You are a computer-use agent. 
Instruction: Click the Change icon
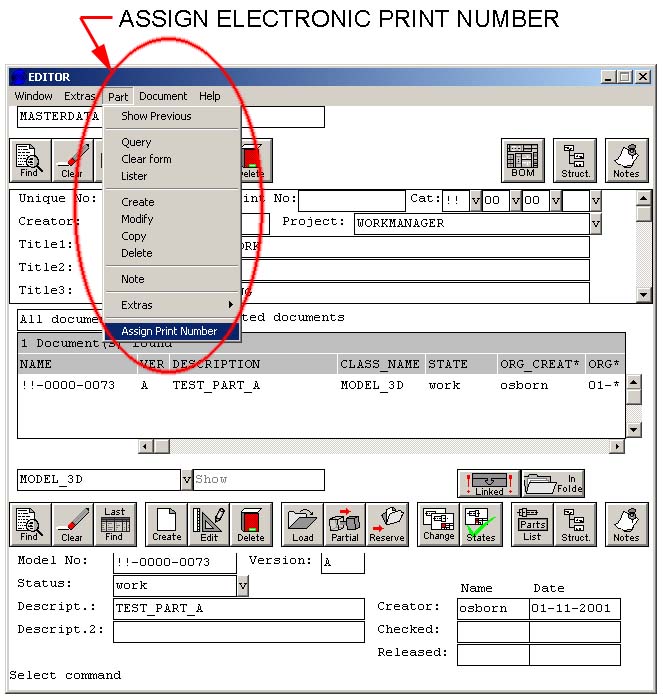pyautogui.click(x=438, y=524)
